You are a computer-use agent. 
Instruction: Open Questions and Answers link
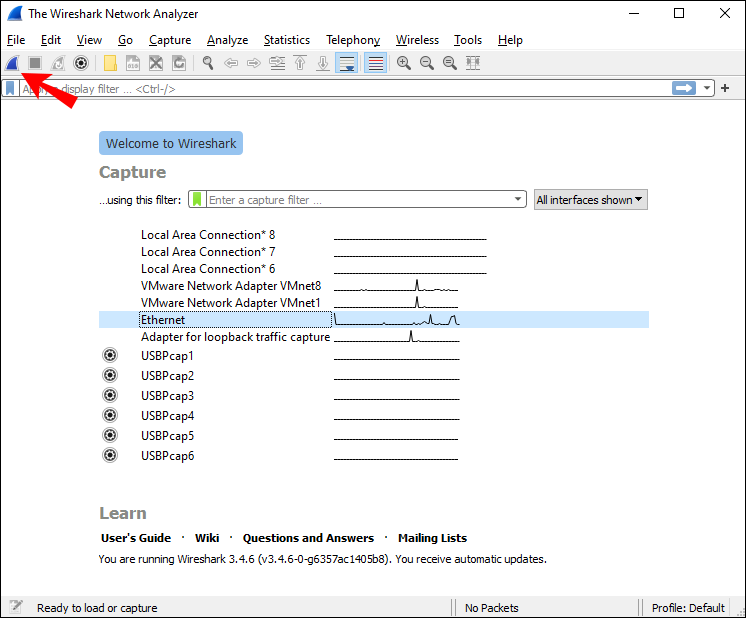(x=308, y=538)
